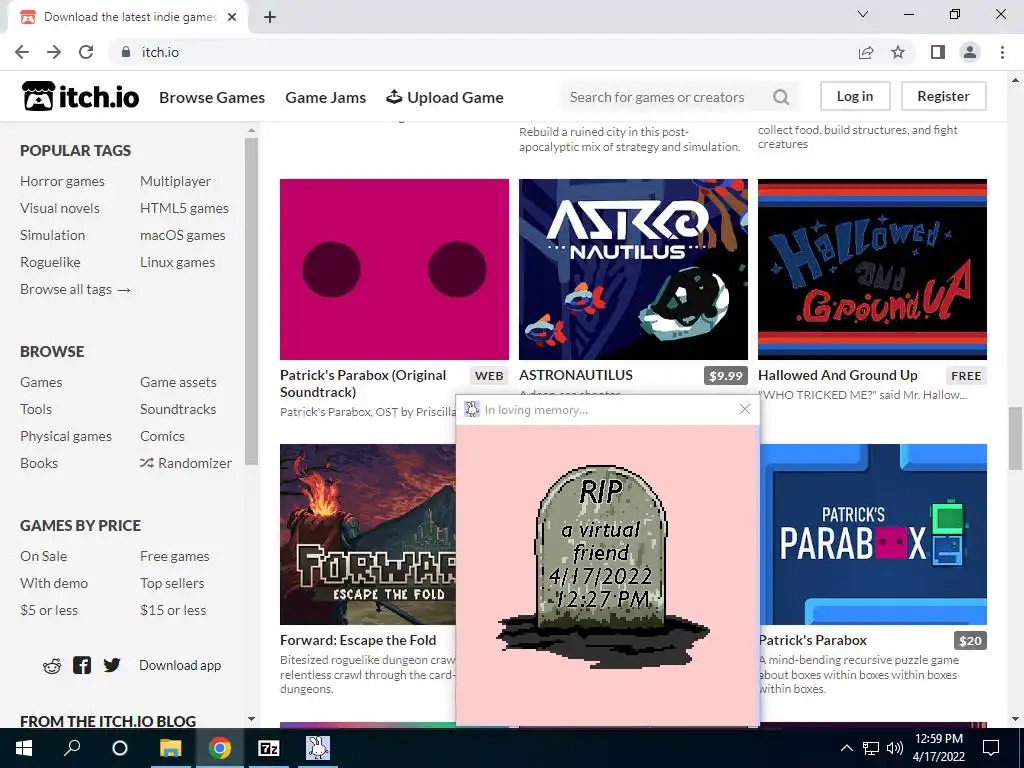This screenshot has width=1024, height=768.
Task: Open a new browser tab
Action: pyautogui.click(x=270, y=18)
